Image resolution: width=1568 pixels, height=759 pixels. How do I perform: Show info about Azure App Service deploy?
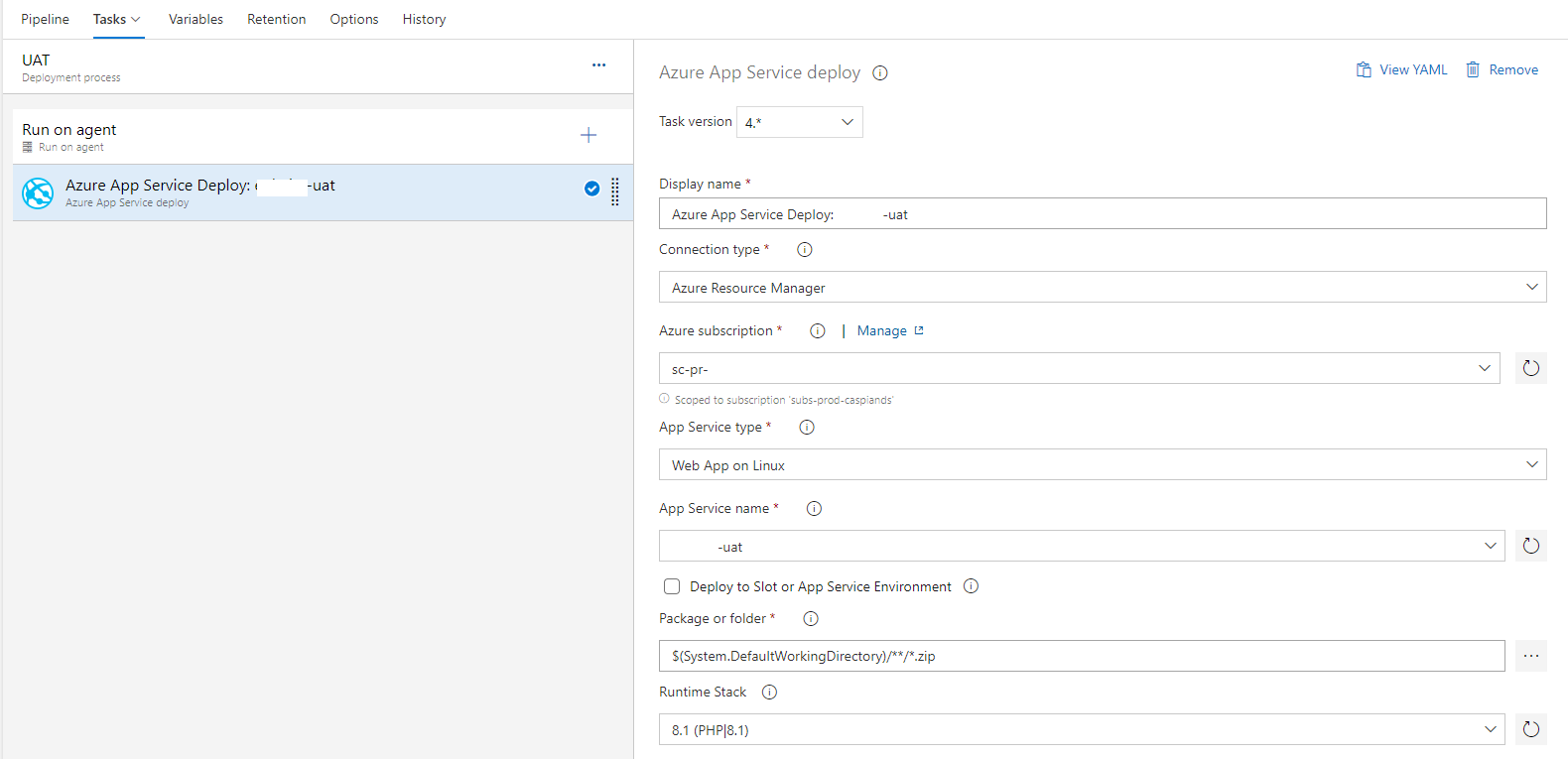pos(880,72)
